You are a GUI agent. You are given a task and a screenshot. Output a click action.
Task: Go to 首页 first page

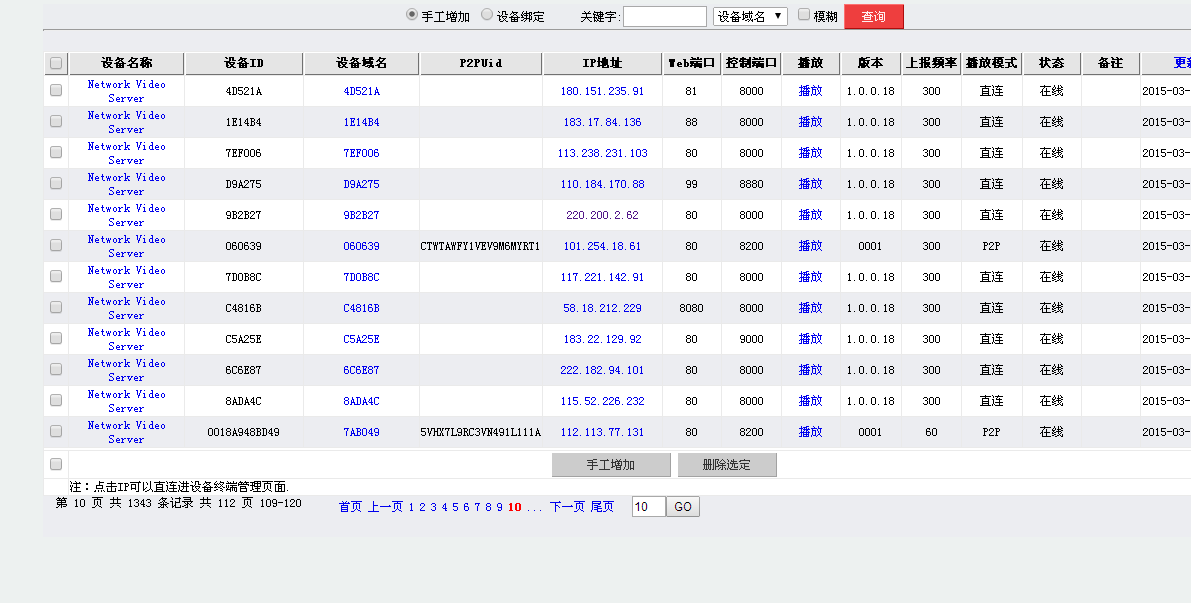tap(350, 507)
